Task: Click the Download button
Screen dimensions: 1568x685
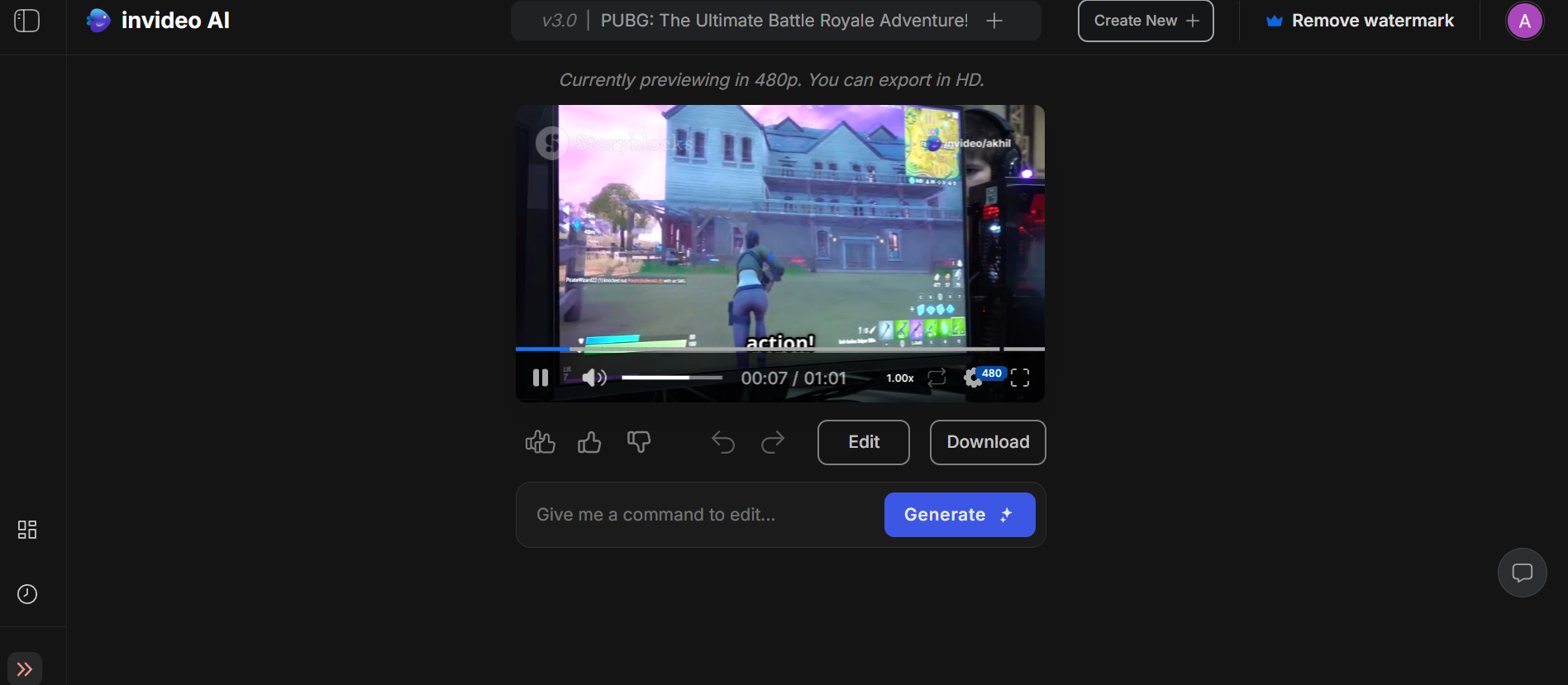Action: click(988, 442)
